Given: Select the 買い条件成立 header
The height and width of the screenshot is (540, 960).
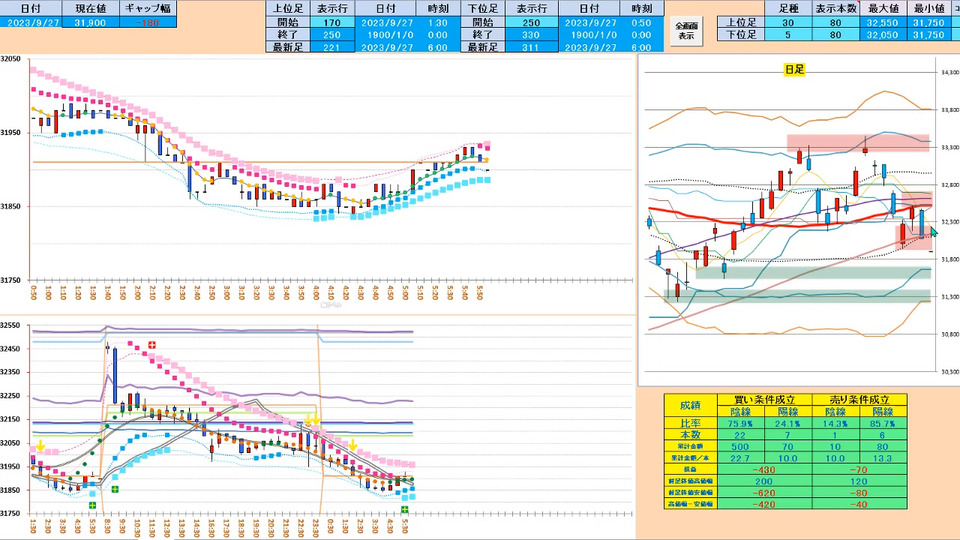Looking at the screenshot, I should tap(763, 400).
